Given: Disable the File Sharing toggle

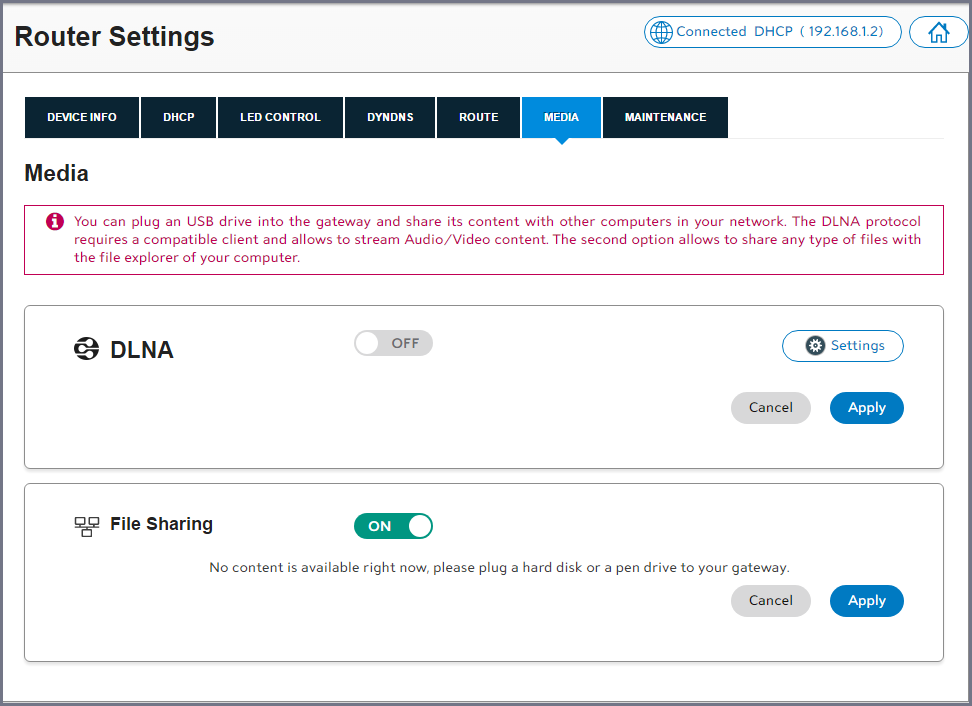Looking at the screenshot, I should point(393,526).
